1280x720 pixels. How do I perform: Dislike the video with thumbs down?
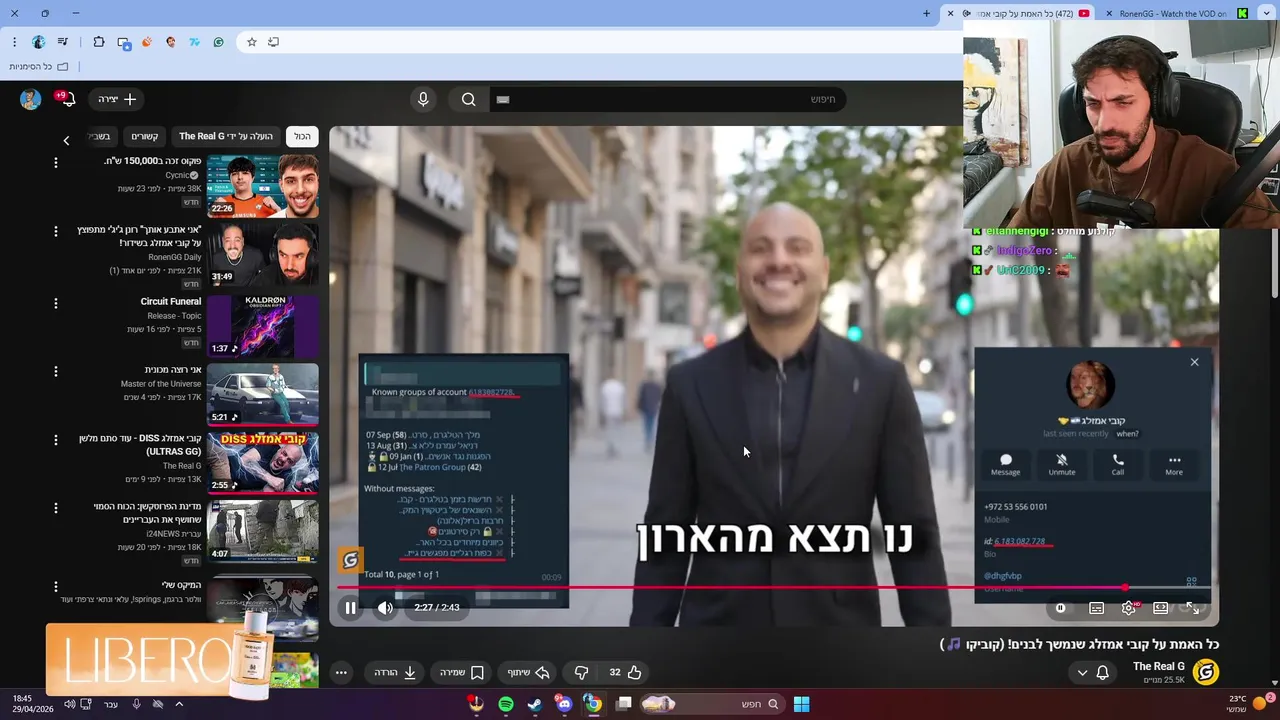(582, 672)
